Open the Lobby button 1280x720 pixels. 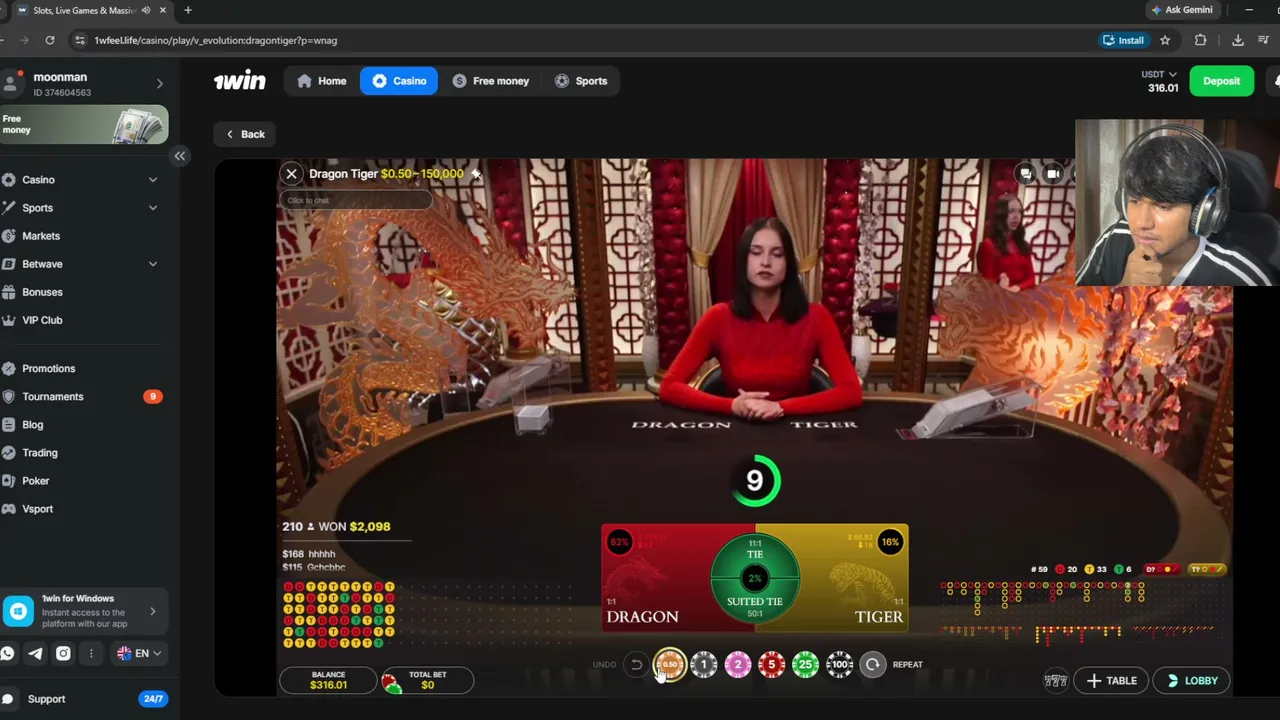click(1191, 681)
